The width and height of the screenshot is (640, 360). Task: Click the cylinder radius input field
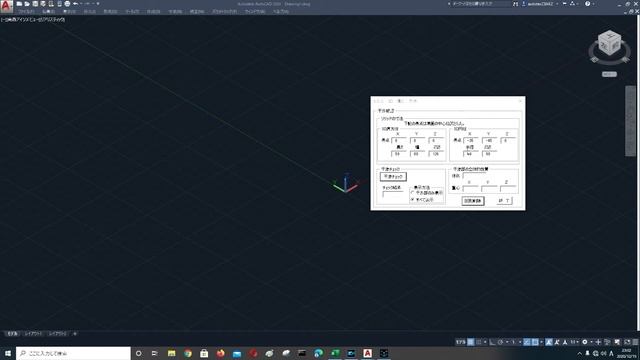[470, 154]
